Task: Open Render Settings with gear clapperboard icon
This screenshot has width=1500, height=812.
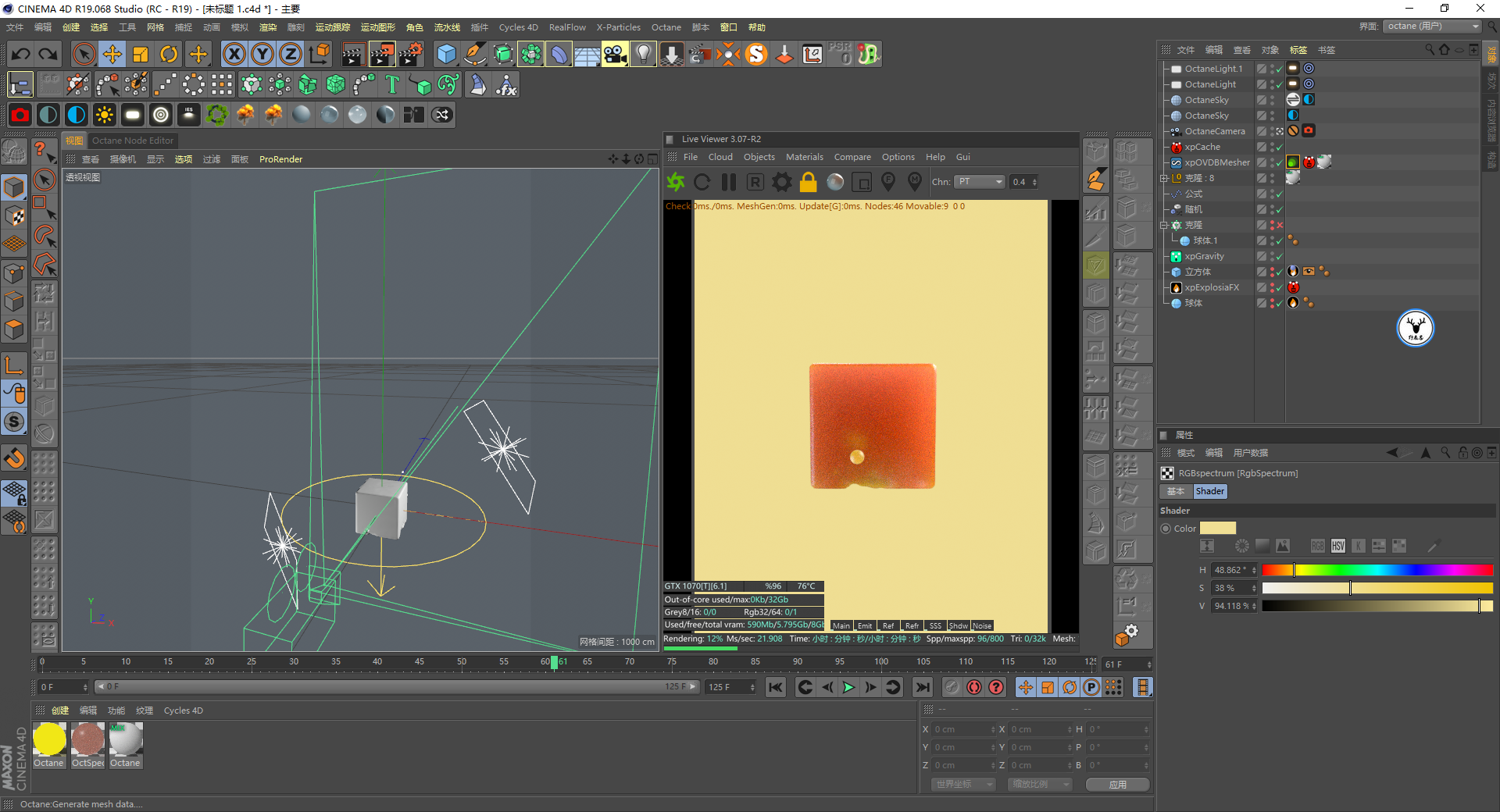Action: click(411, 54)
